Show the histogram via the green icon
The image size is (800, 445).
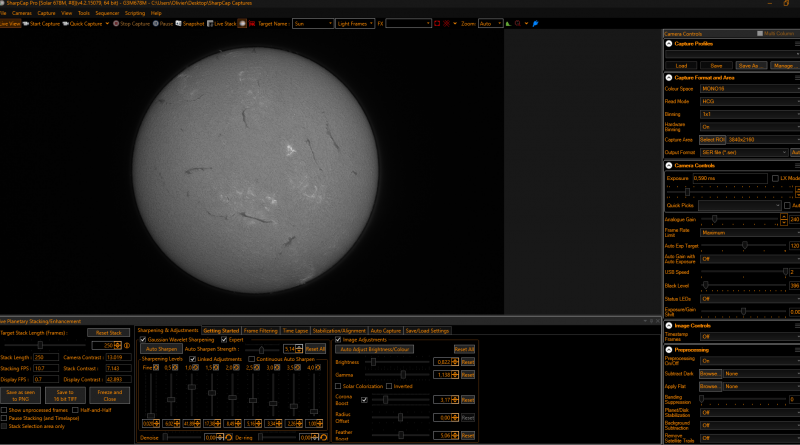(508, 23)
